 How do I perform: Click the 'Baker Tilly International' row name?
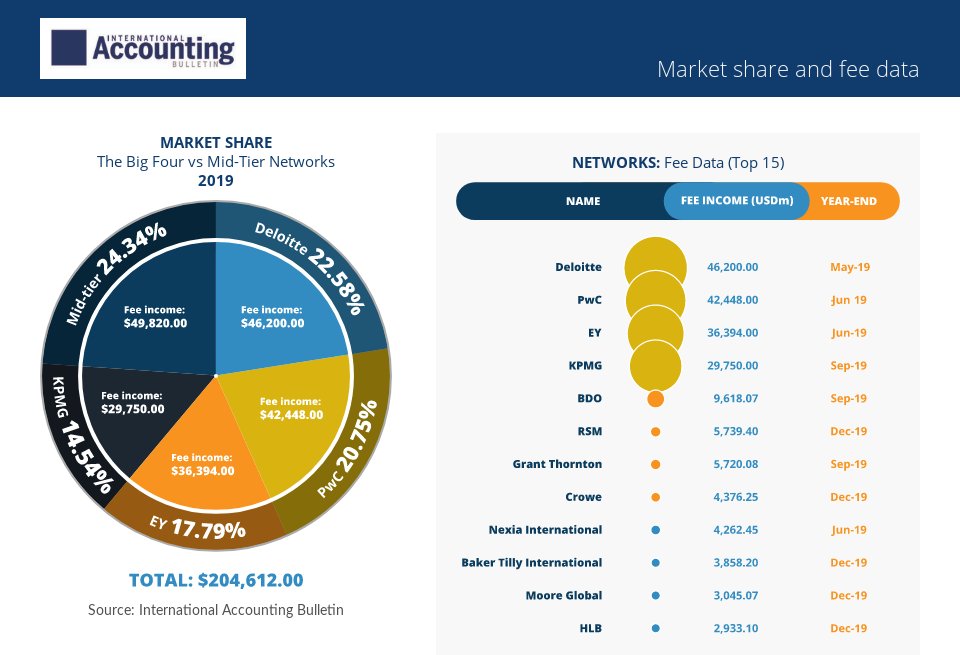[532, 563]
